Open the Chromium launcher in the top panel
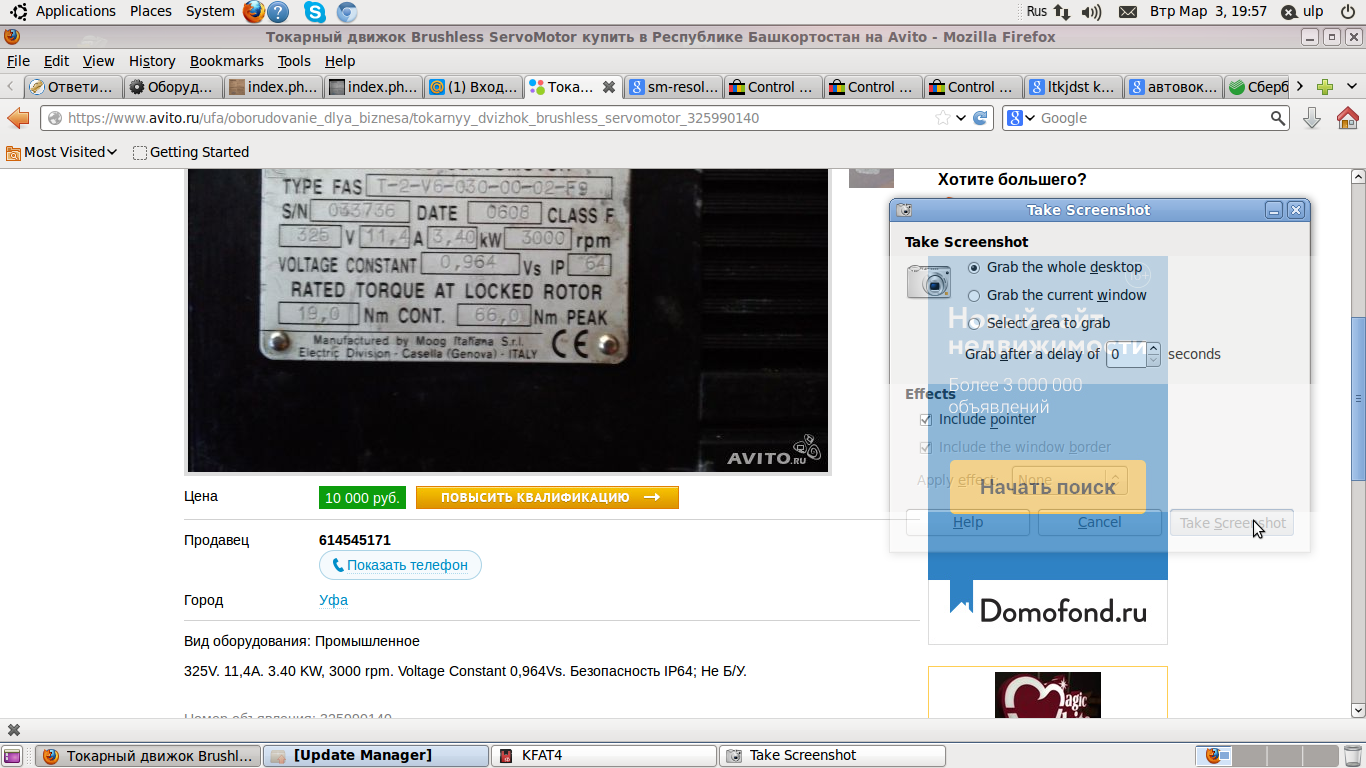 (x=347, y=12)
